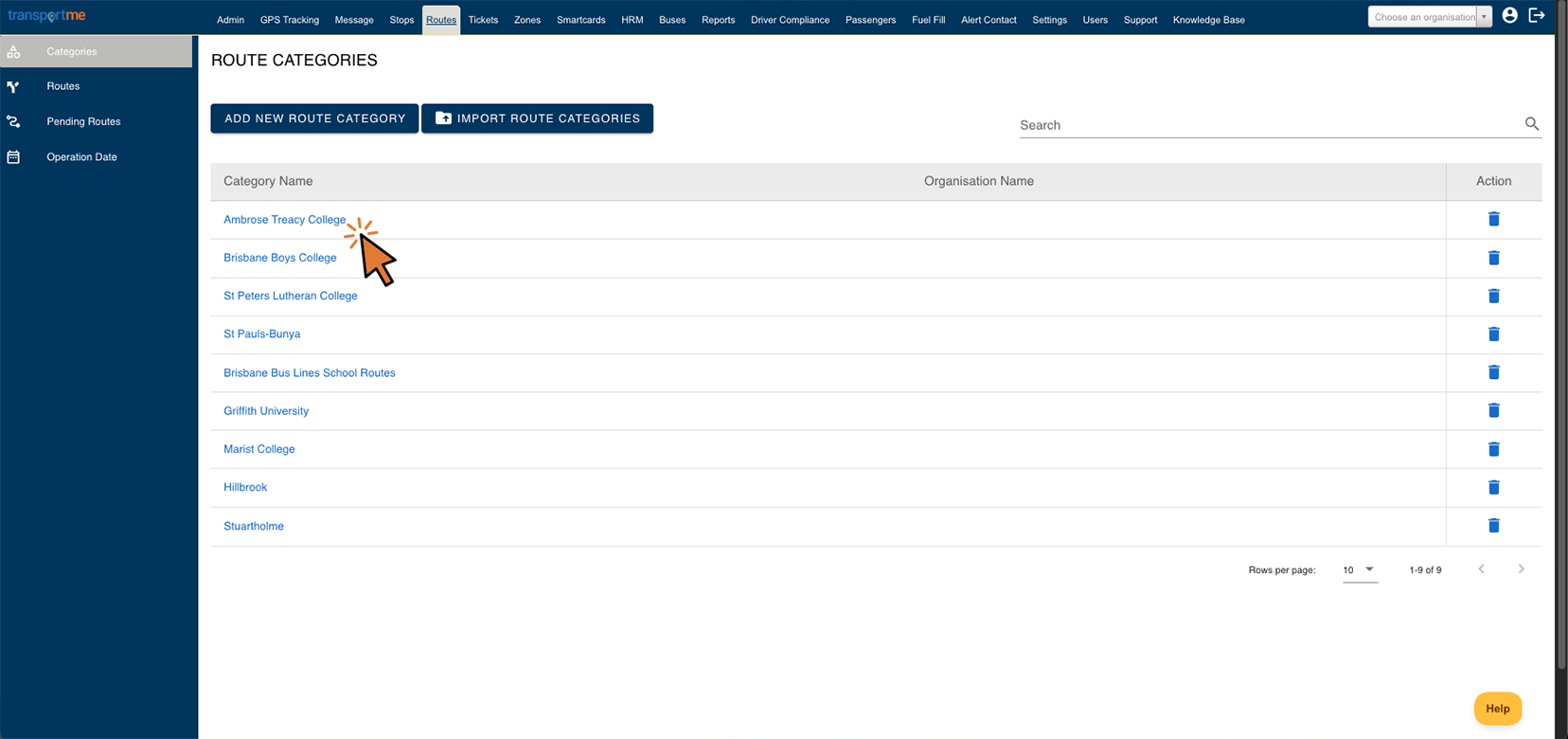Change rows per page dropdown

1360,569
